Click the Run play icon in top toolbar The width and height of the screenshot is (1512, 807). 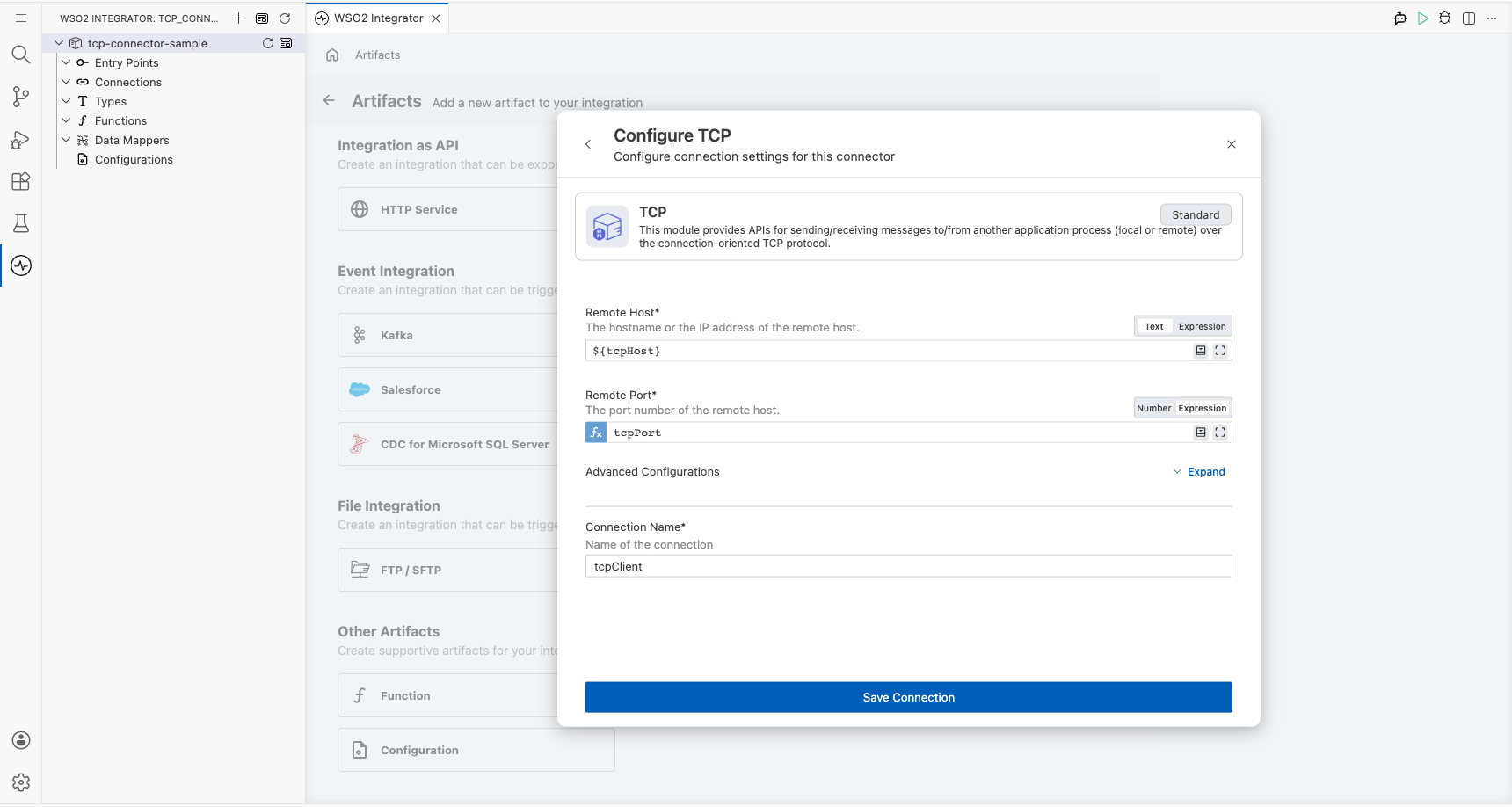click(x=1423, y=18)
